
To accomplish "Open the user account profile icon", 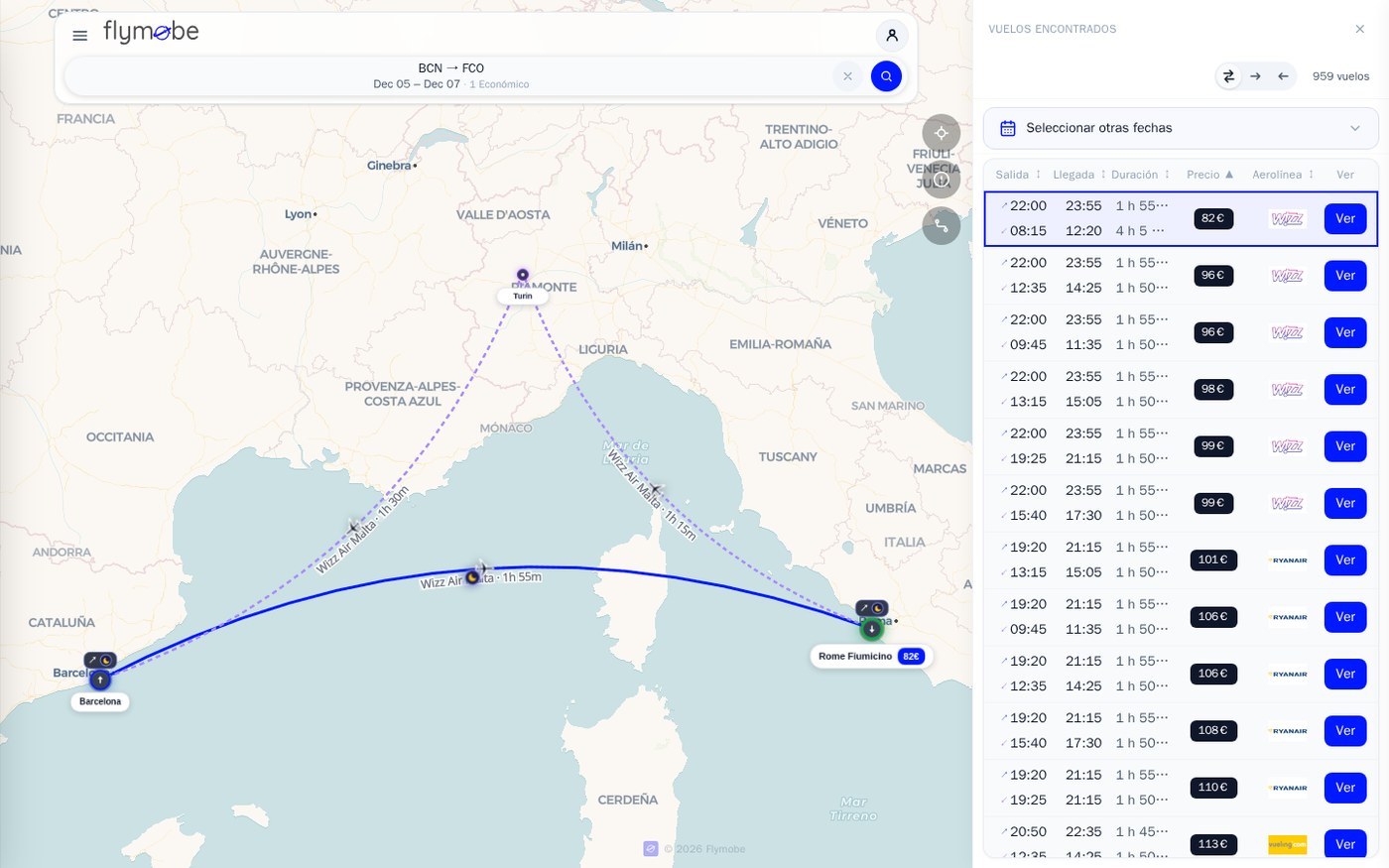I will [892, 36].
